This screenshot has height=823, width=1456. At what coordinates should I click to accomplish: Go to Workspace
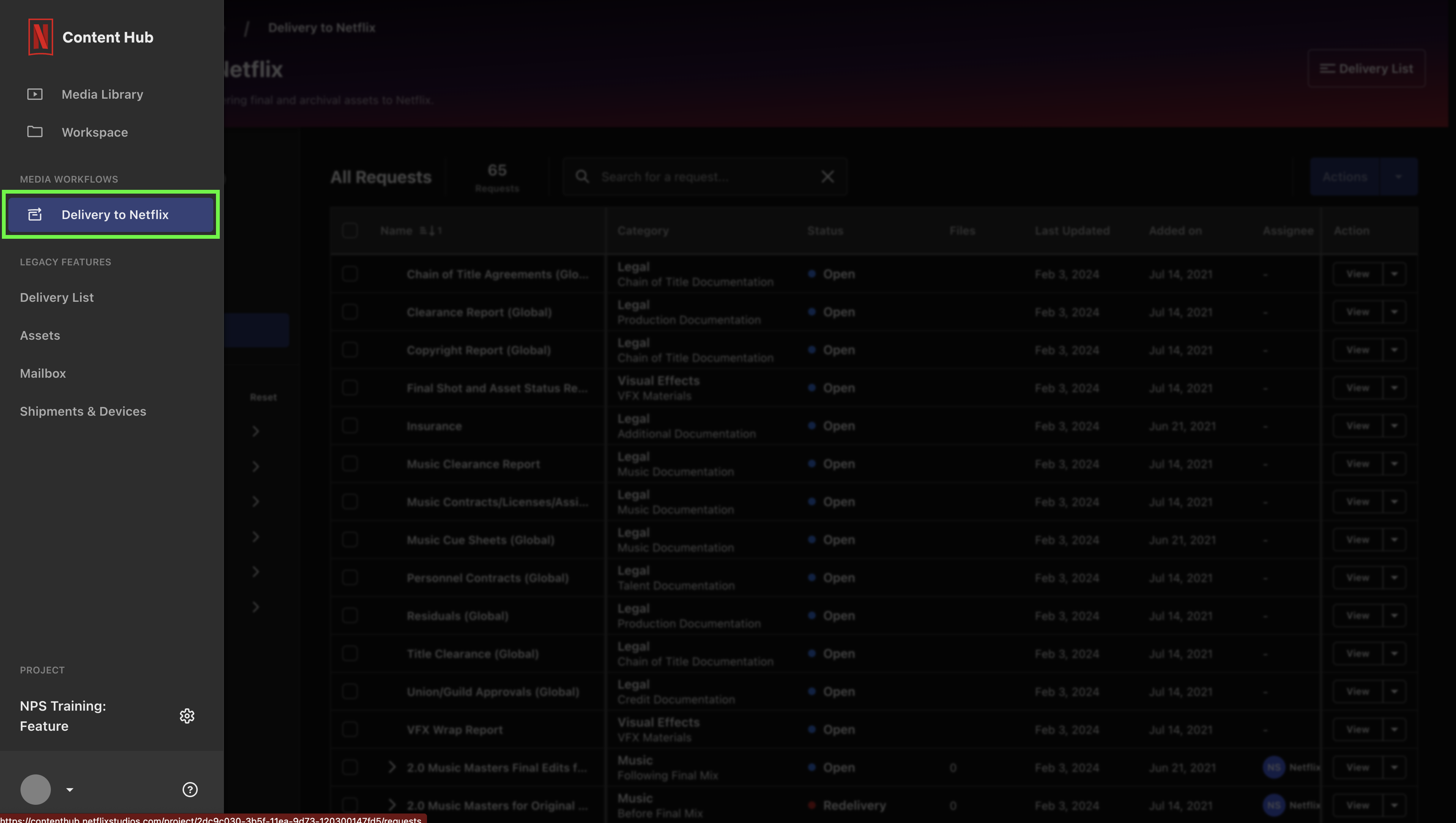[x=95, y=132]
